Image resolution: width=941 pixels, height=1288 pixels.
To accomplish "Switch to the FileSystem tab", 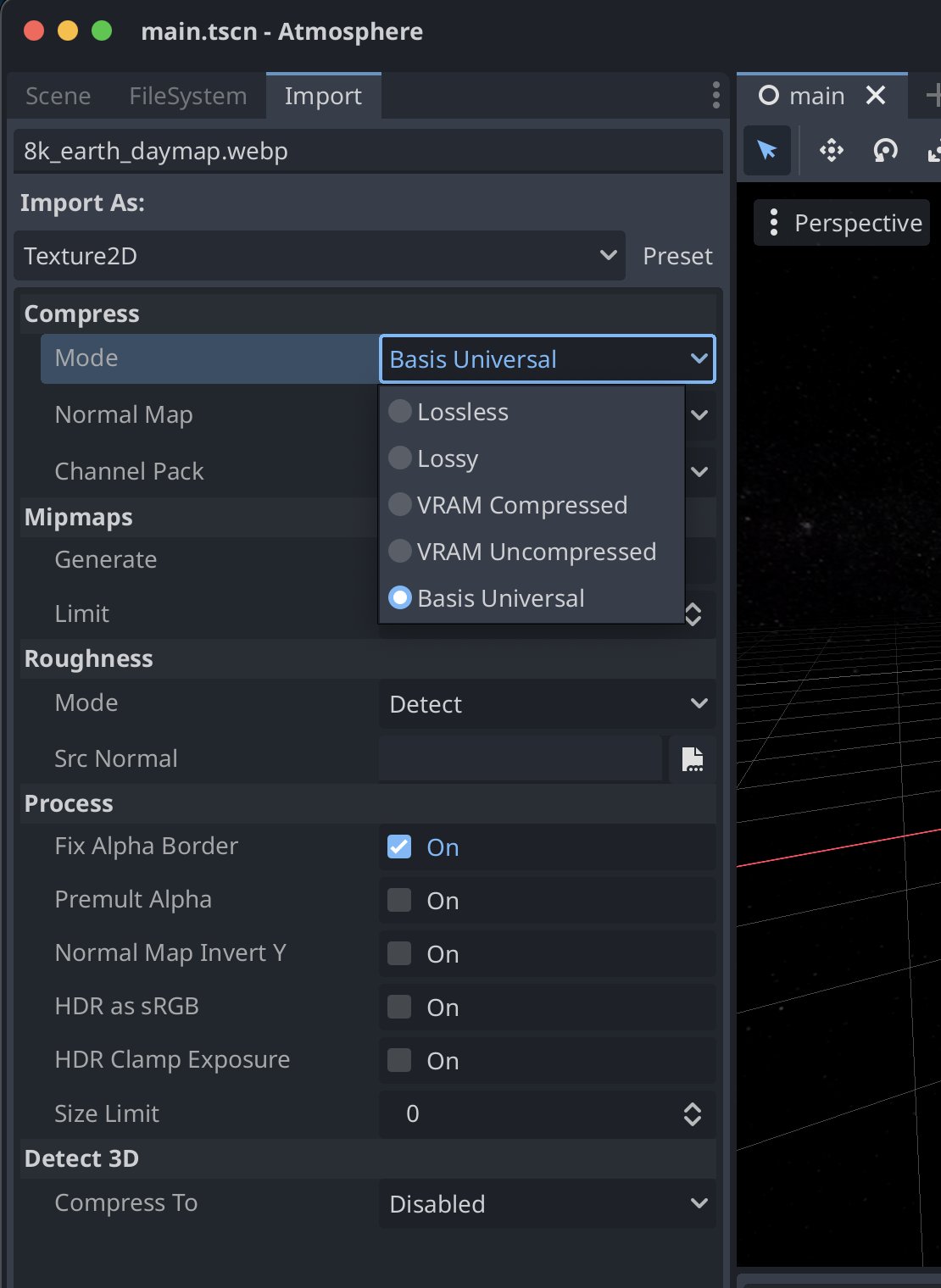I will 188,96.
